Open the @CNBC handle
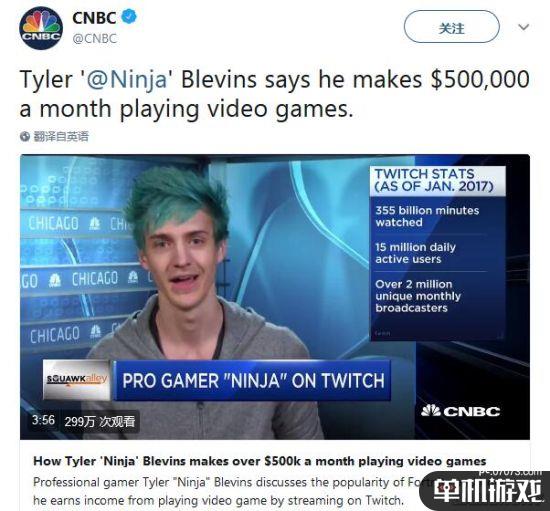The width and height of the screenshot is (550, 511). [x=94, y=39]
